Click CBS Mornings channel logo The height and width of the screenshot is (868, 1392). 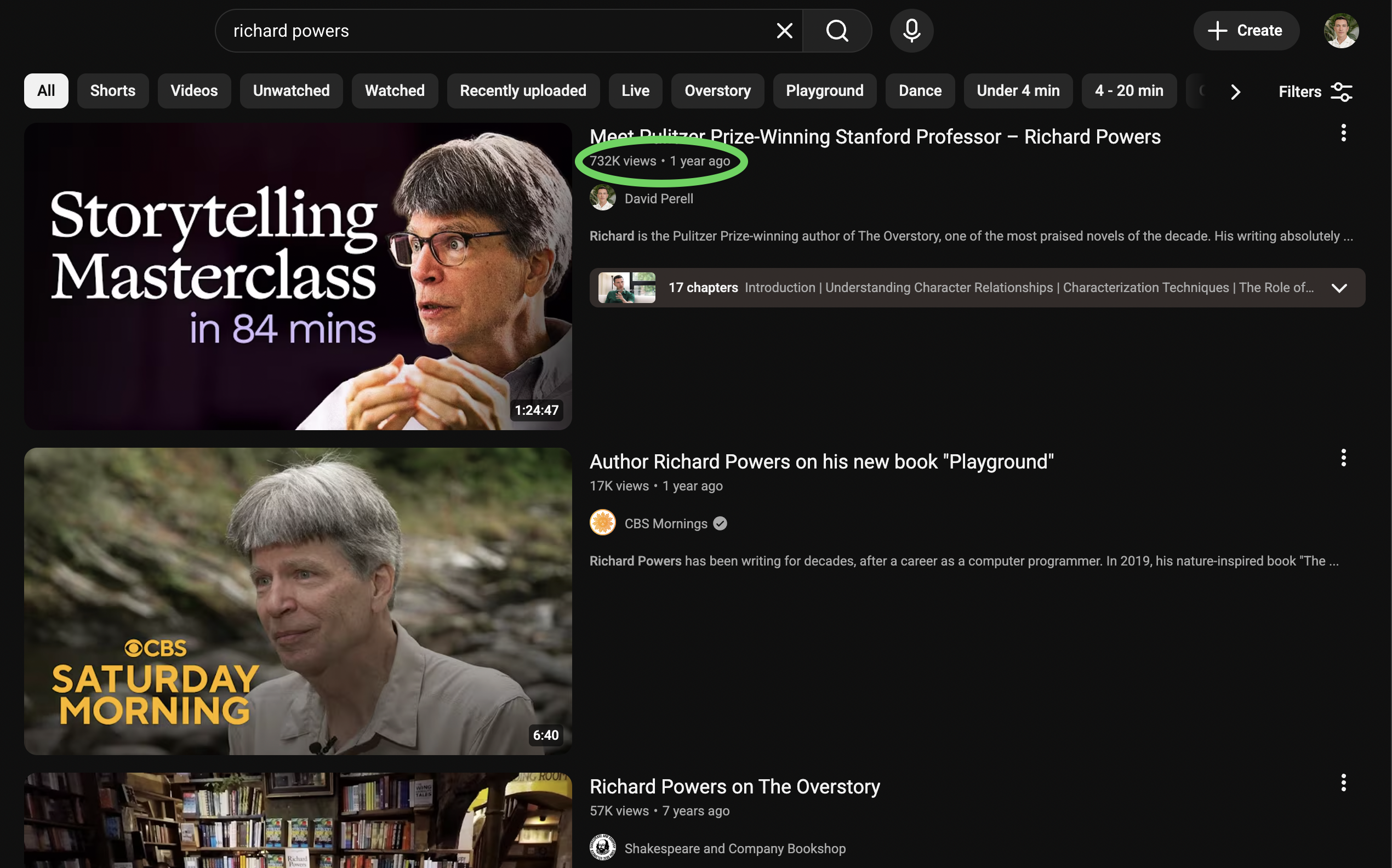click(x=602, y=523)
